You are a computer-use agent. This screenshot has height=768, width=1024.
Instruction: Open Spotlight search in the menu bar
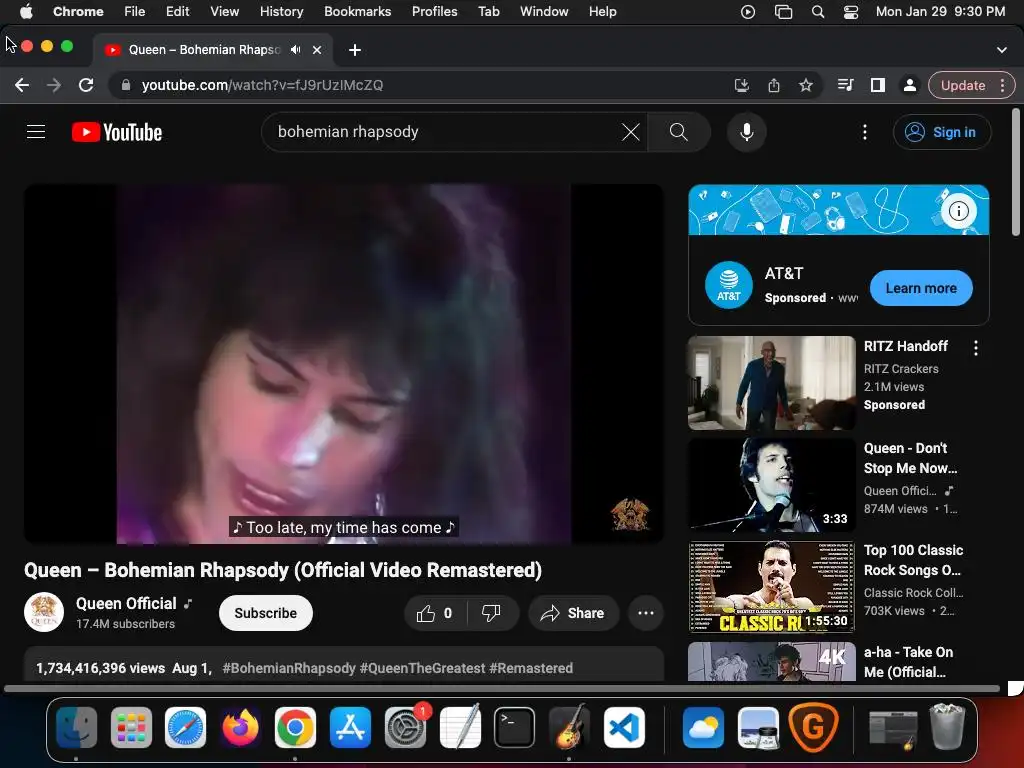[818, 12]
